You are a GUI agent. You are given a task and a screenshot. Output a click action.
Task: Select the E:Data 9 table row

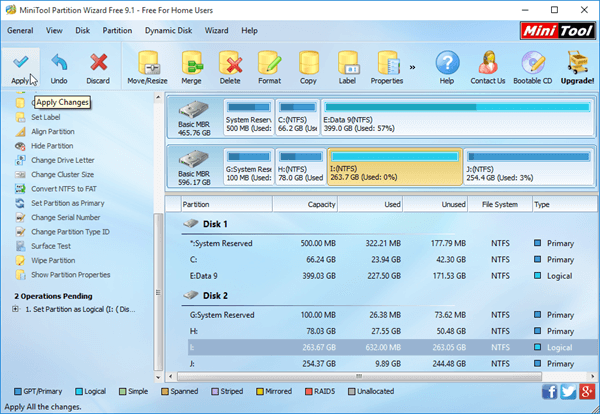[x=392, y=276]
